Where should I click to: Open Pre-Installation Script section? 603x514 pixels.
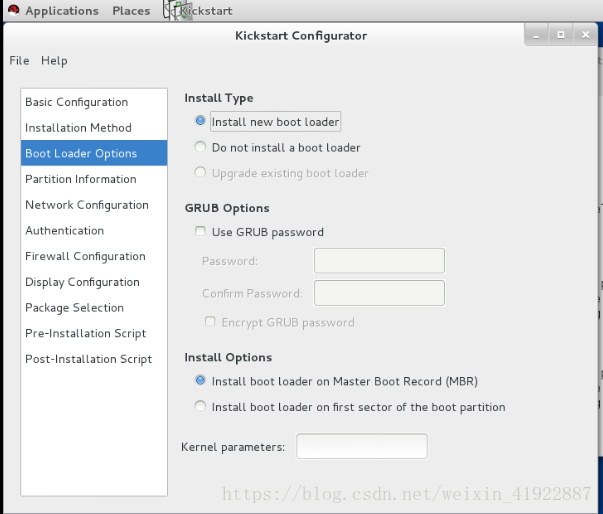[x=94, y=333]
